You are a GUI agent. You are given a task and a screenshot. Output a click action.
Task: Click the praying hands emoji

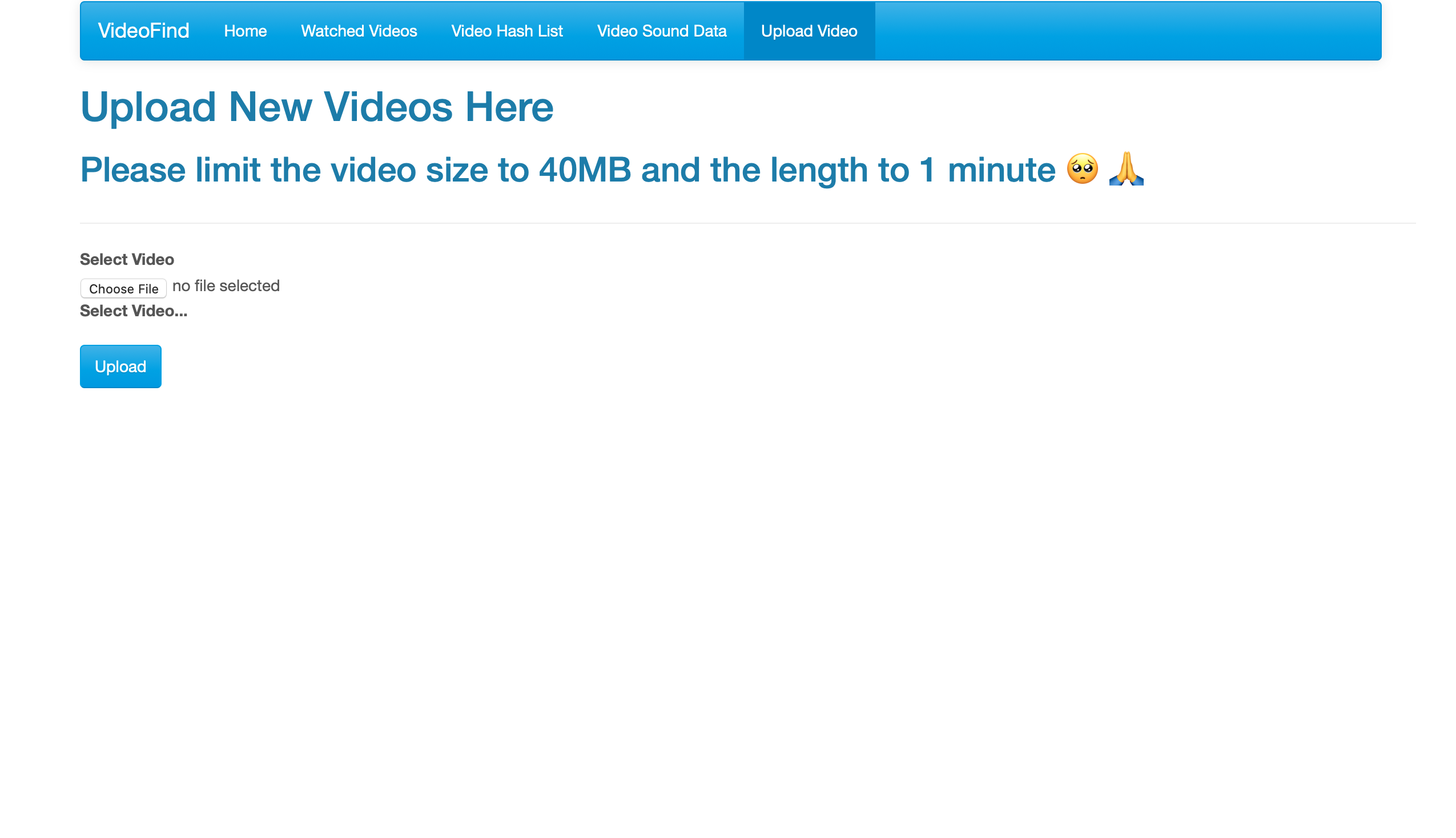tap(1125, 169)
